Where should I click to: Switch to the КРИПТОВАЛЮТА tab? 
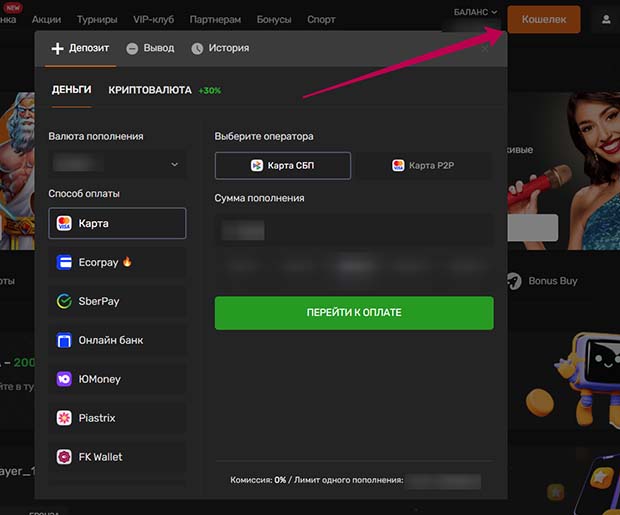[x=150, y=90]
